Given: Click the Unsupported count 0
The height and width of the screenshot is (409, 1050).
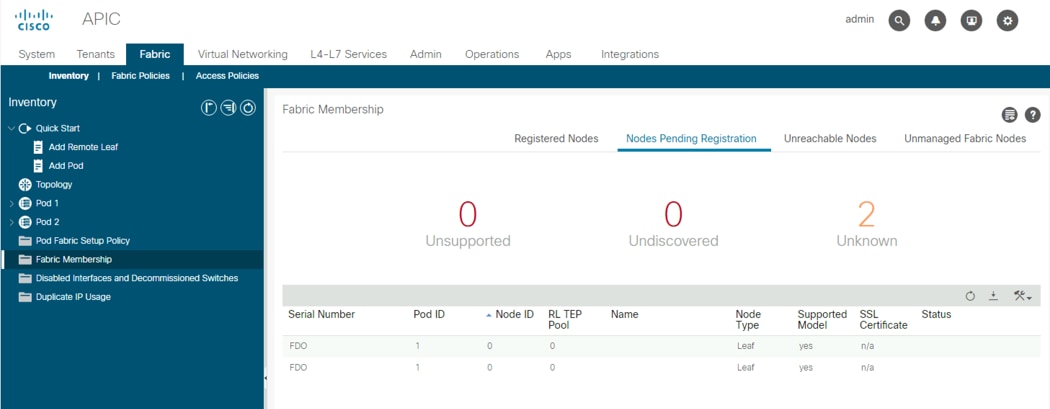Looking at the screenshot, I should (467, 214).
